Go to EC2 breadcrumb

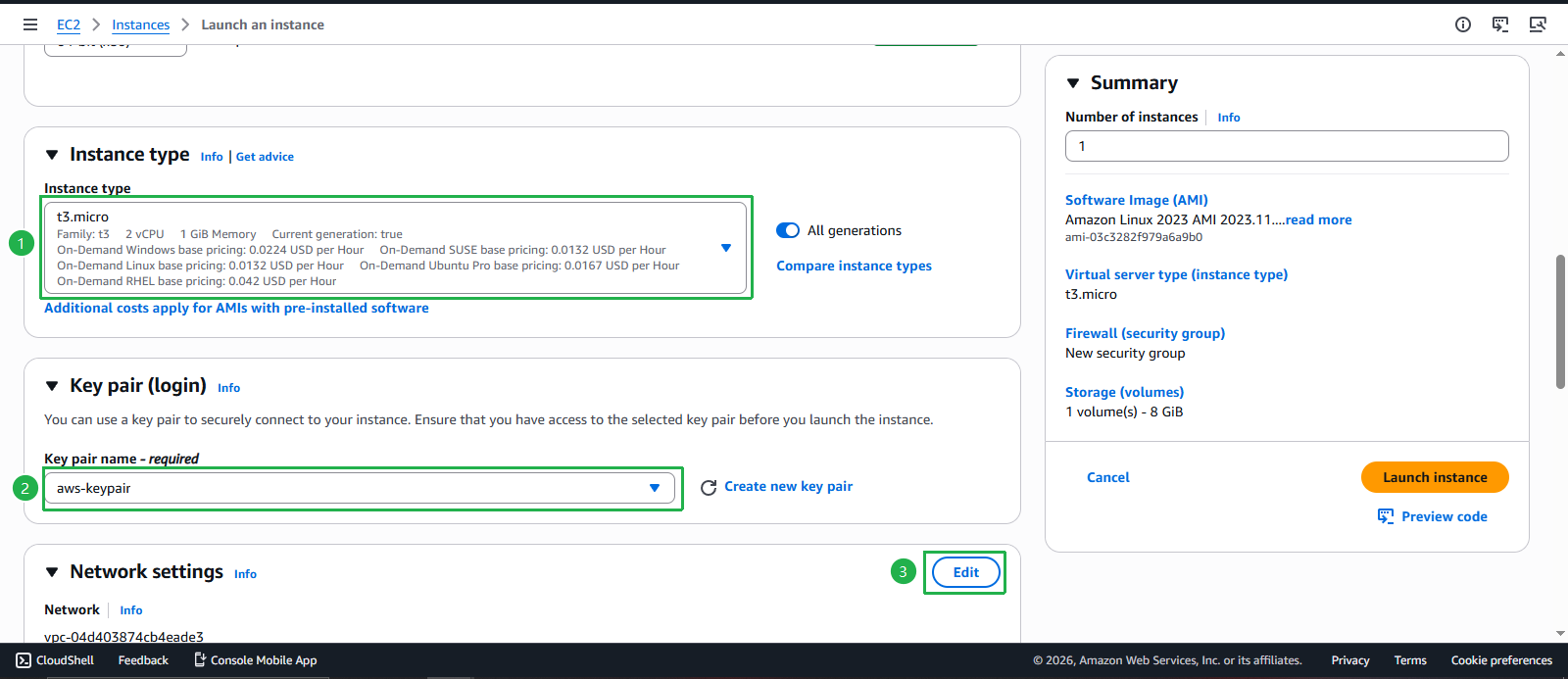pyautogui.click(x=69, y=24)
